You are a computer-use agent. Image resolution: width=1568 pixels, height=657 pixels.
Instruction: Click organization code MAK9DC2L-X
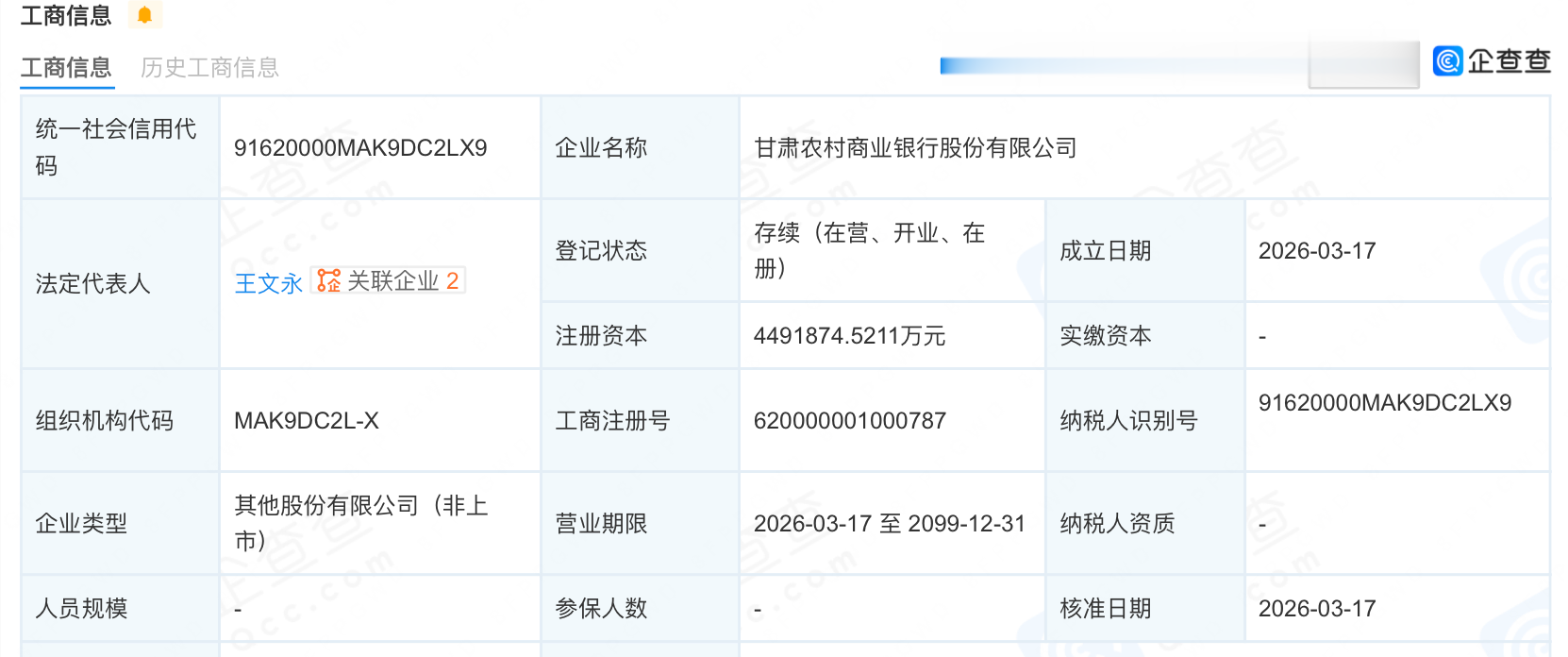tap(307, 421)
